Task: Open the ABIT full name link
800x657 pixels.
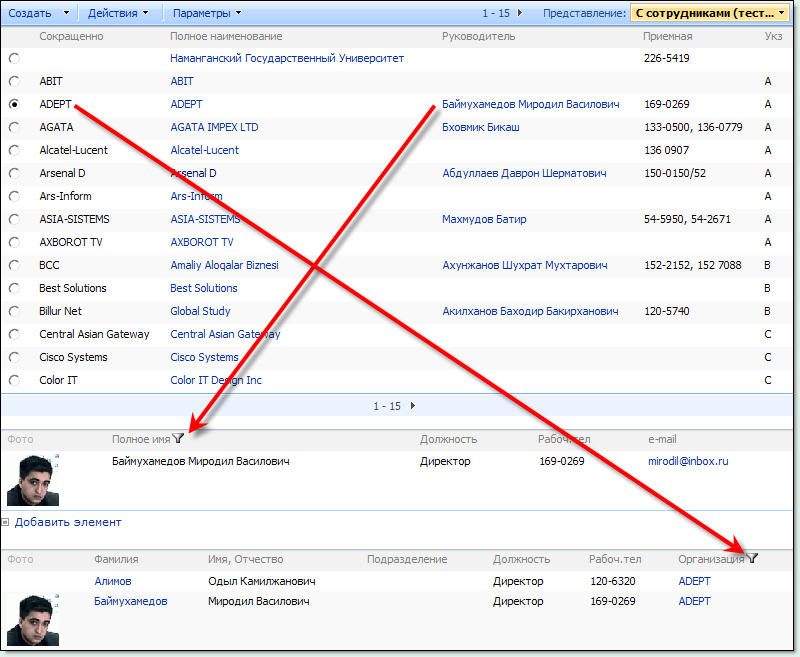Action: coord(182,81)
